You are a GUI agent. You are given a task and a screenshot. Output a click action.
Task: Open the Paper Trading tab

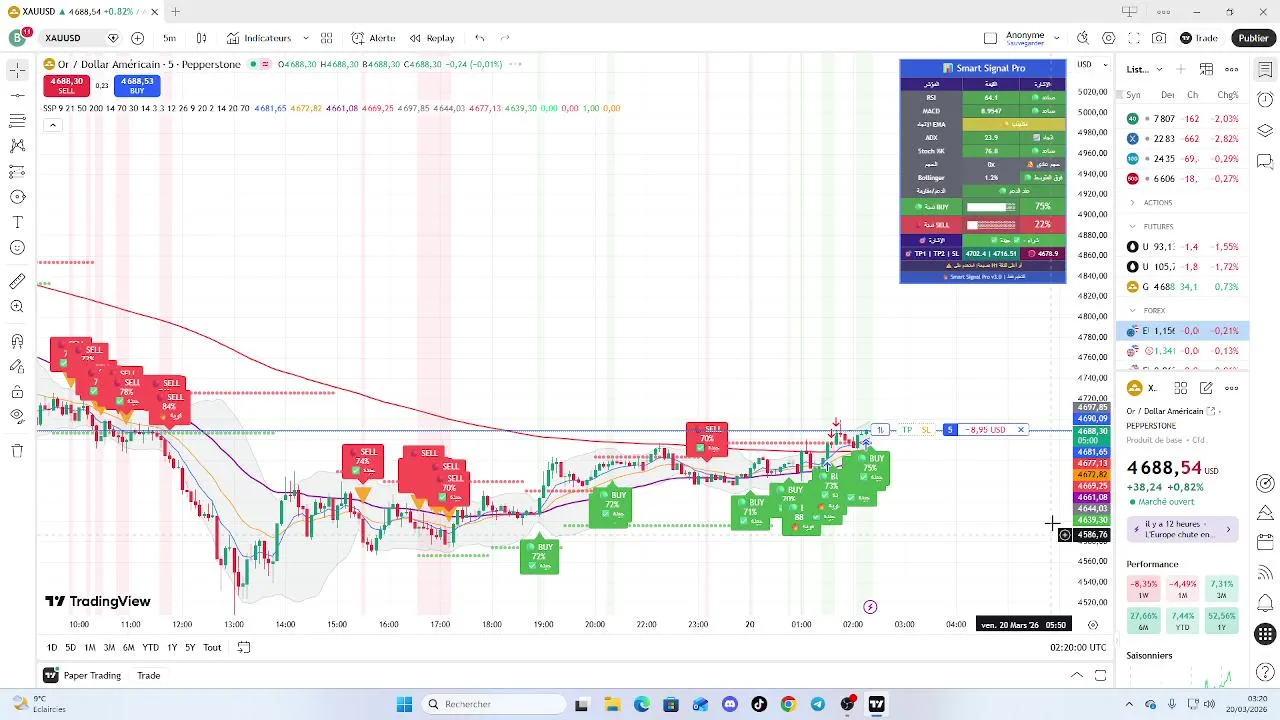point(83,675)
